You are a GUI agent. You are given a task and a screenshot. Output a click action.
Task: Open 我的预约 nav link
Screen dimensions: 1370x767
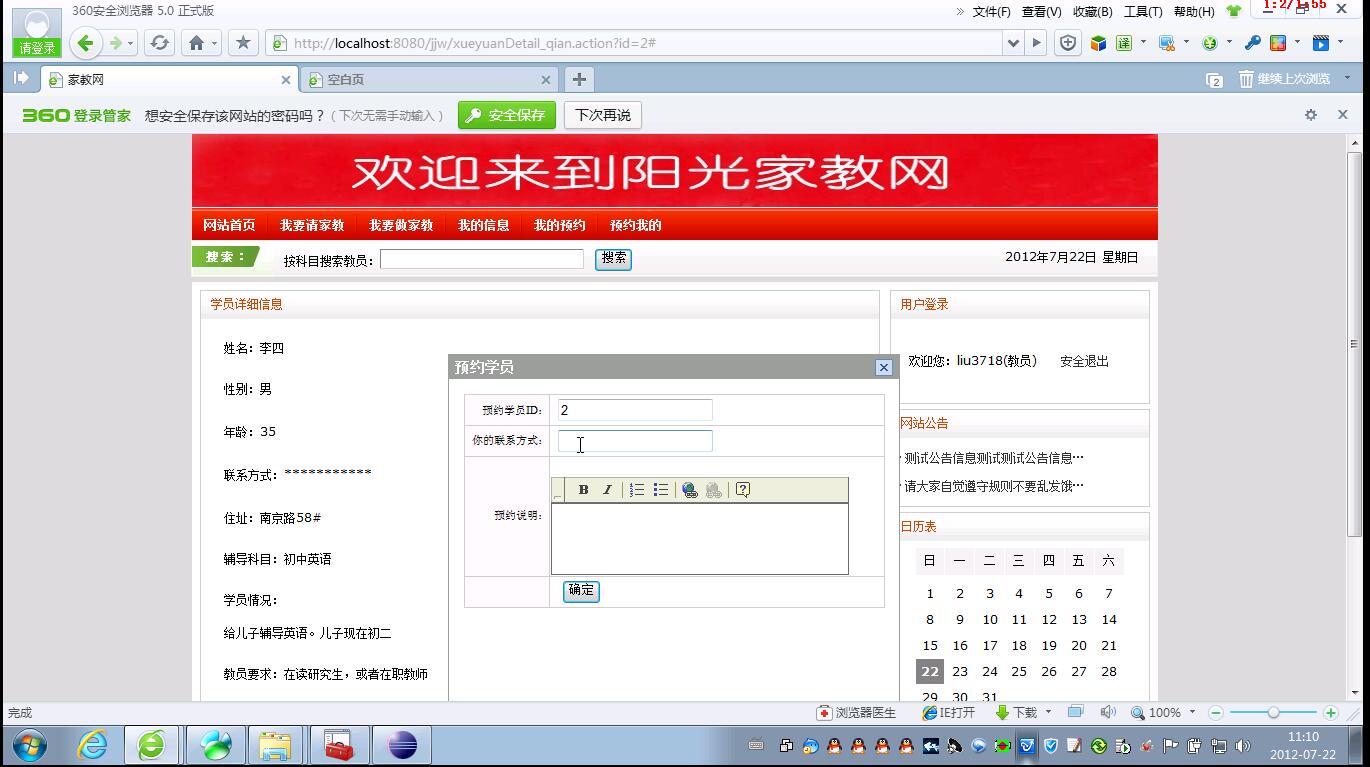coord(559,225)
